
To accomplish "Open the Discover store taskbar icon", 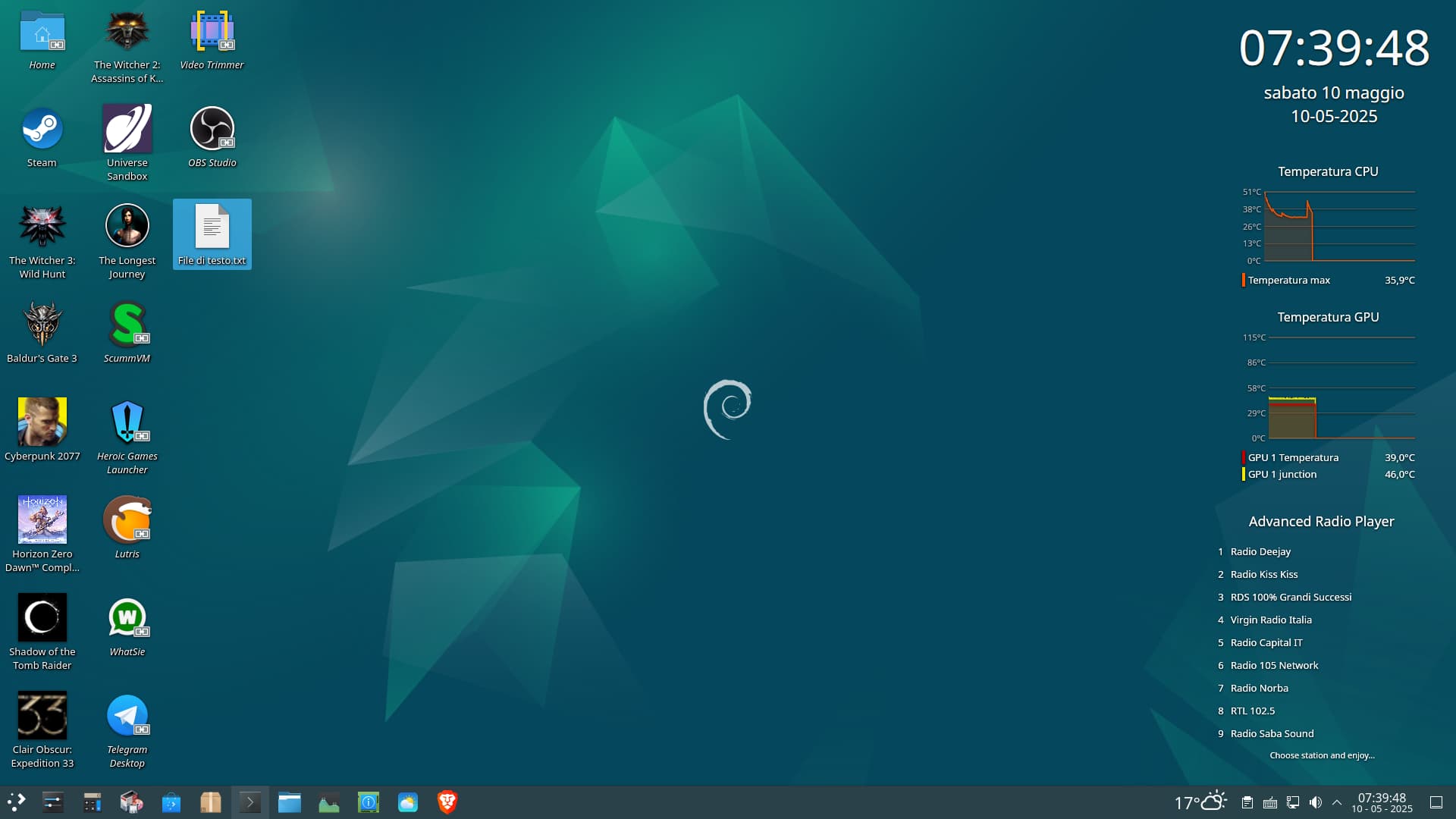I will click(x=171, y=802).
